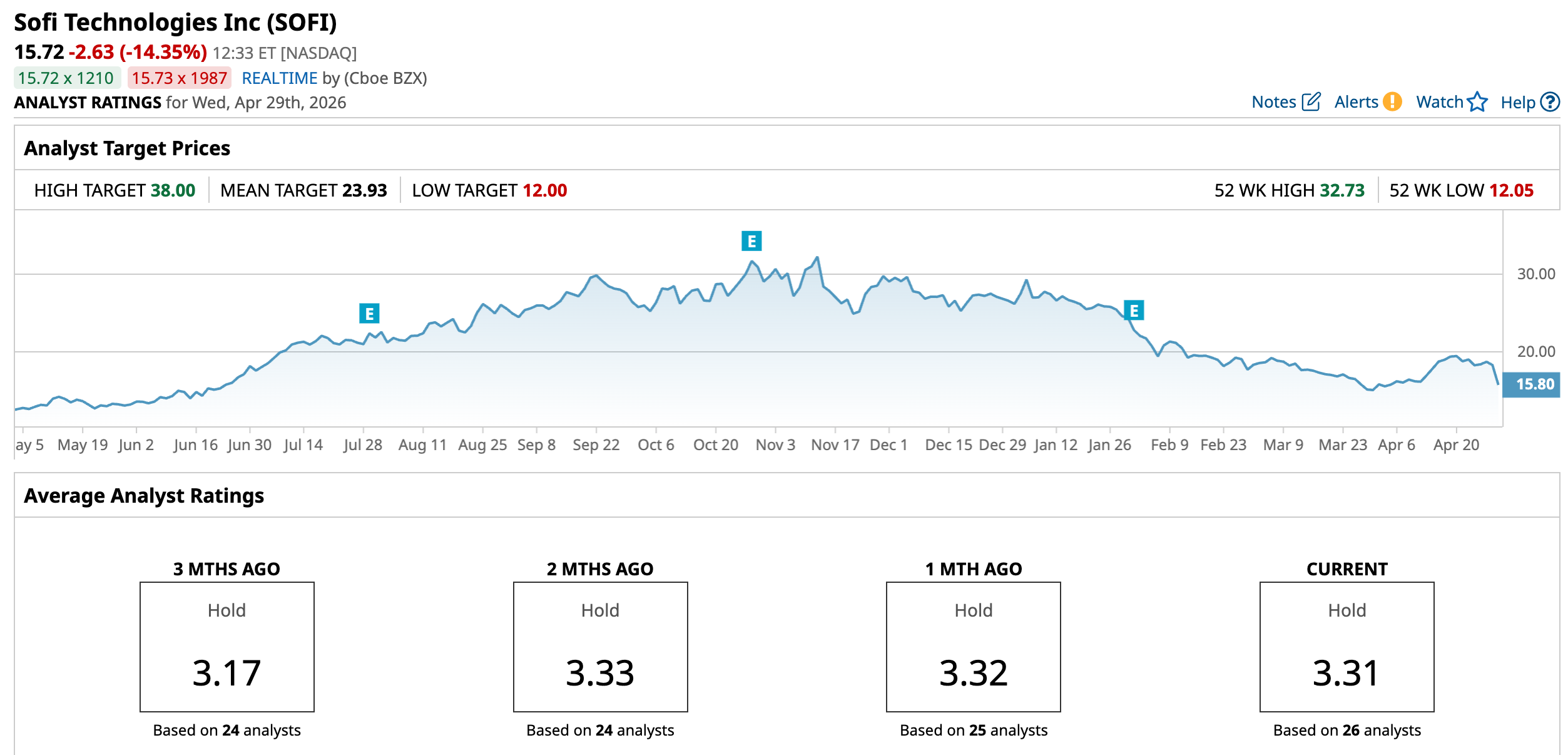Click the 3 MTHS AGO 3.17 rating box
The image size is (1568, 755).
[x=227, y=647]
